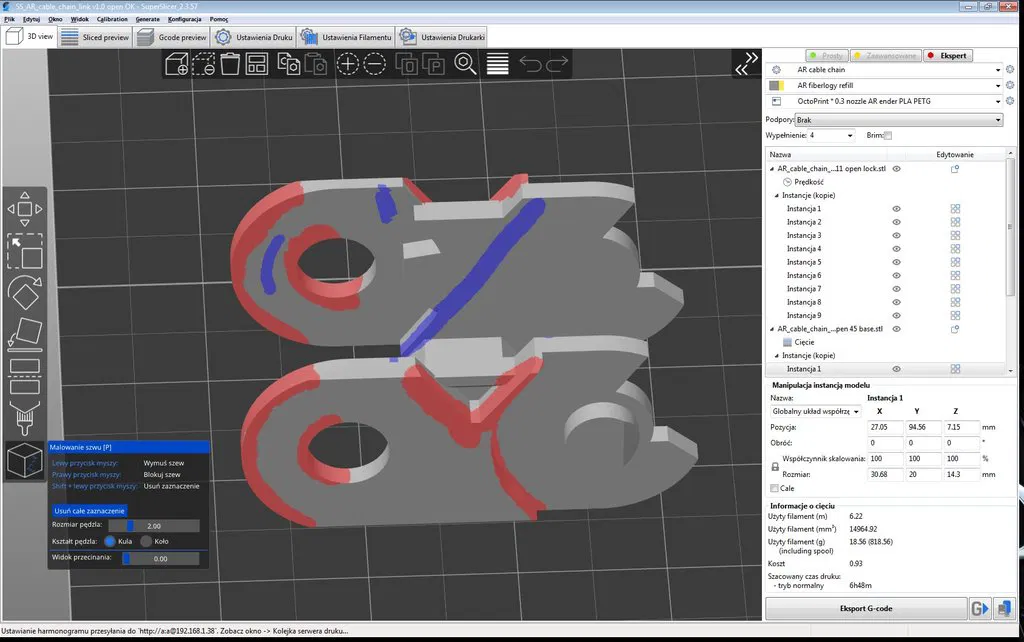1024x642 pixels.
Task: Open the AR cable chain print profile dropdown
Action: click(998, 70)
